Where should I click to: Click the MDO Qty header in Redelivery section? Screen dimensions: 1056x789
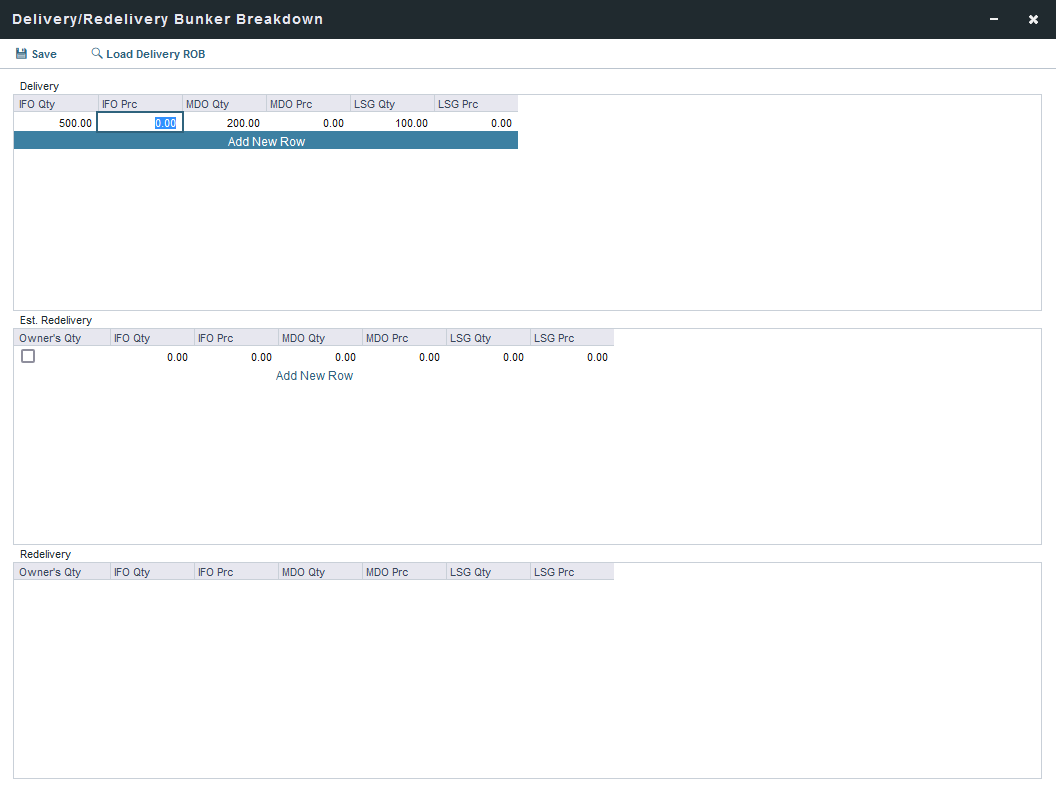coord(320,573)
